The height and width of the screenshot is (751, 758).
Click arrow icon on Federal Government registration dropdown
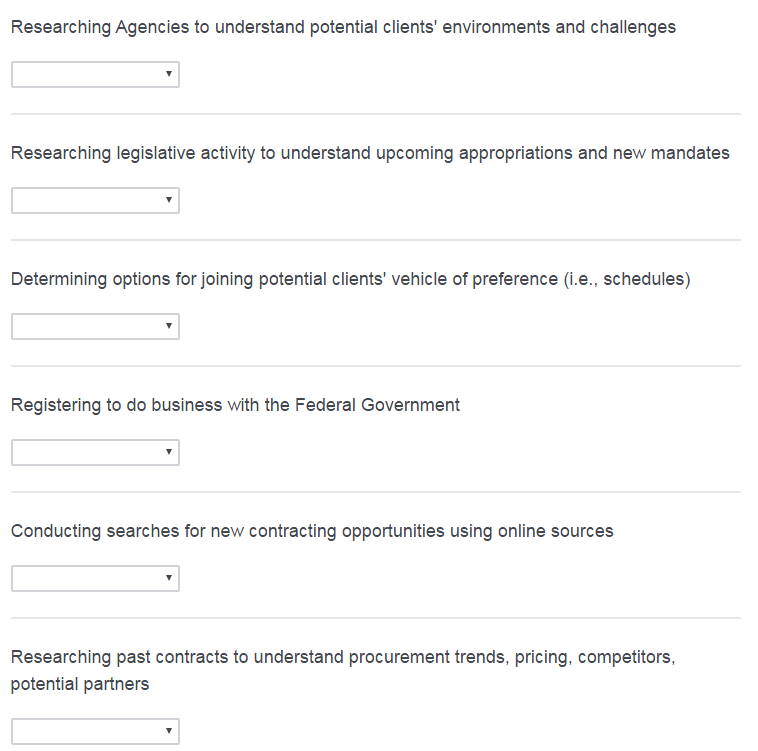169,453
